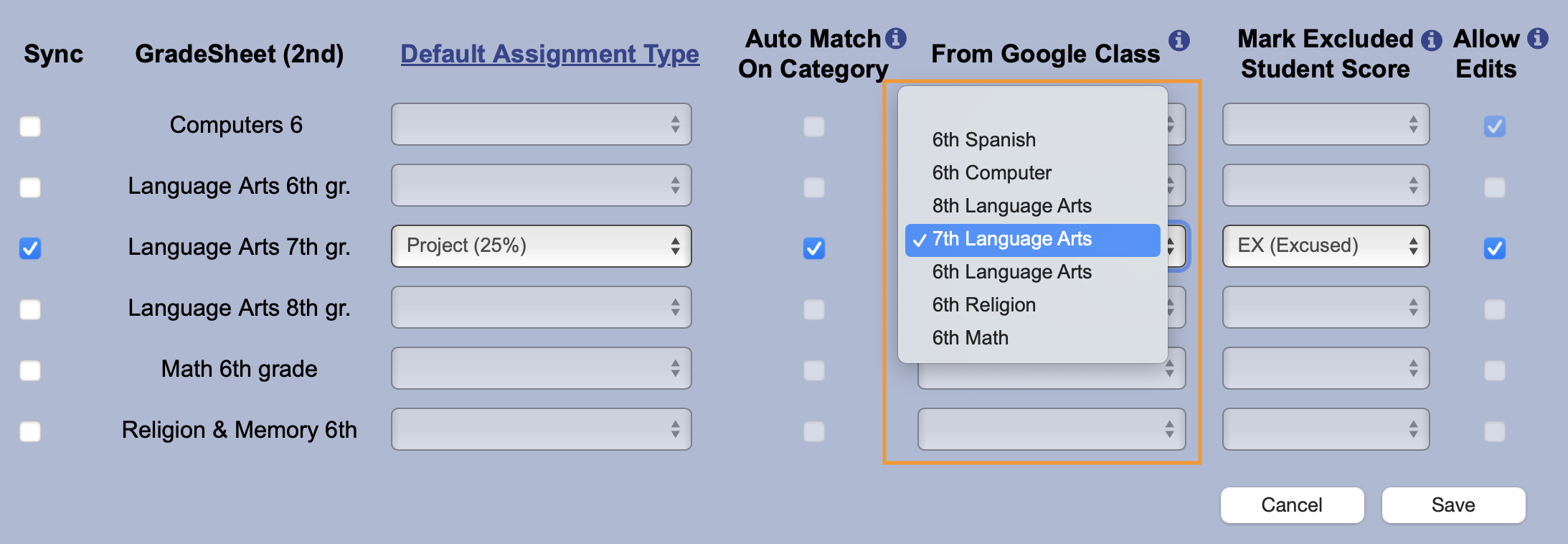This screenshot has width=1568, height=544.
Task: Open the Project (25%) assignment type dropdown
Action: click(542, 246)
